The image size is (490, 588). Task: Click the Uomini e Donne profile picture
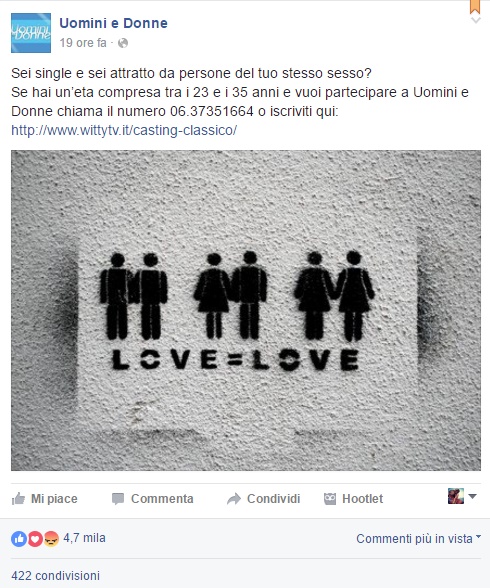coord(31,33)
